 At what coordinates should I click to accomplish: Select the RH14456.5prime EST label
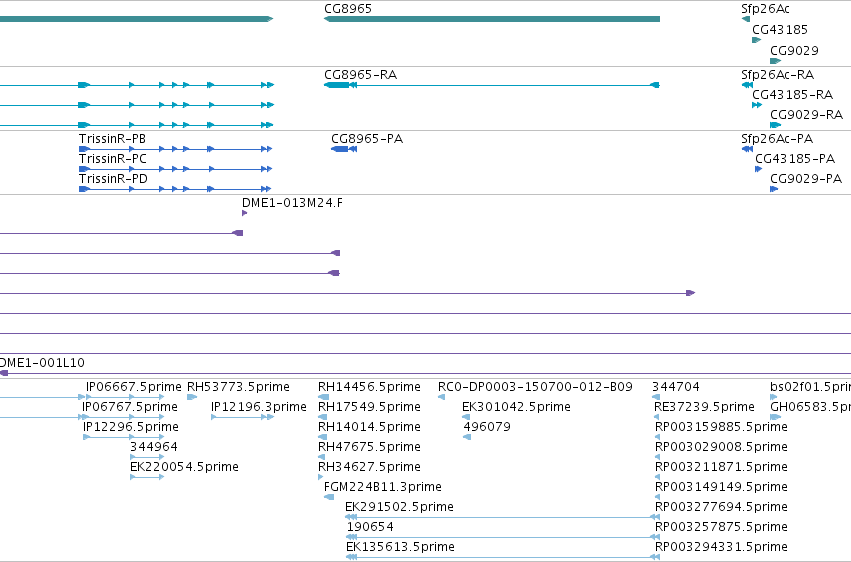coord(369,387)
